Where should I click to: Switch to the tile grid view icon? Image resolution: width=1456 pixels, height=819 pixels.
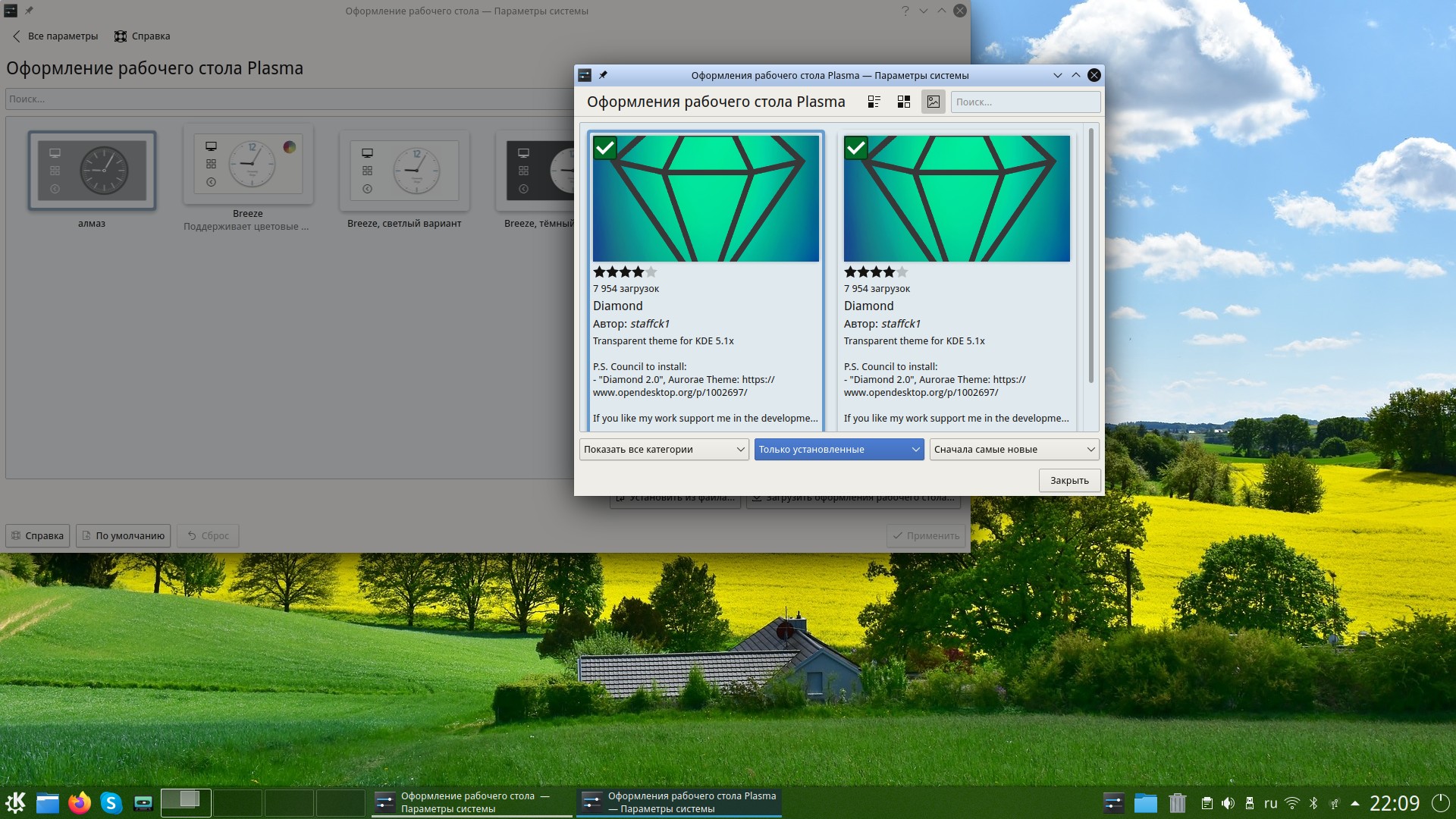[x=903, y=102]
